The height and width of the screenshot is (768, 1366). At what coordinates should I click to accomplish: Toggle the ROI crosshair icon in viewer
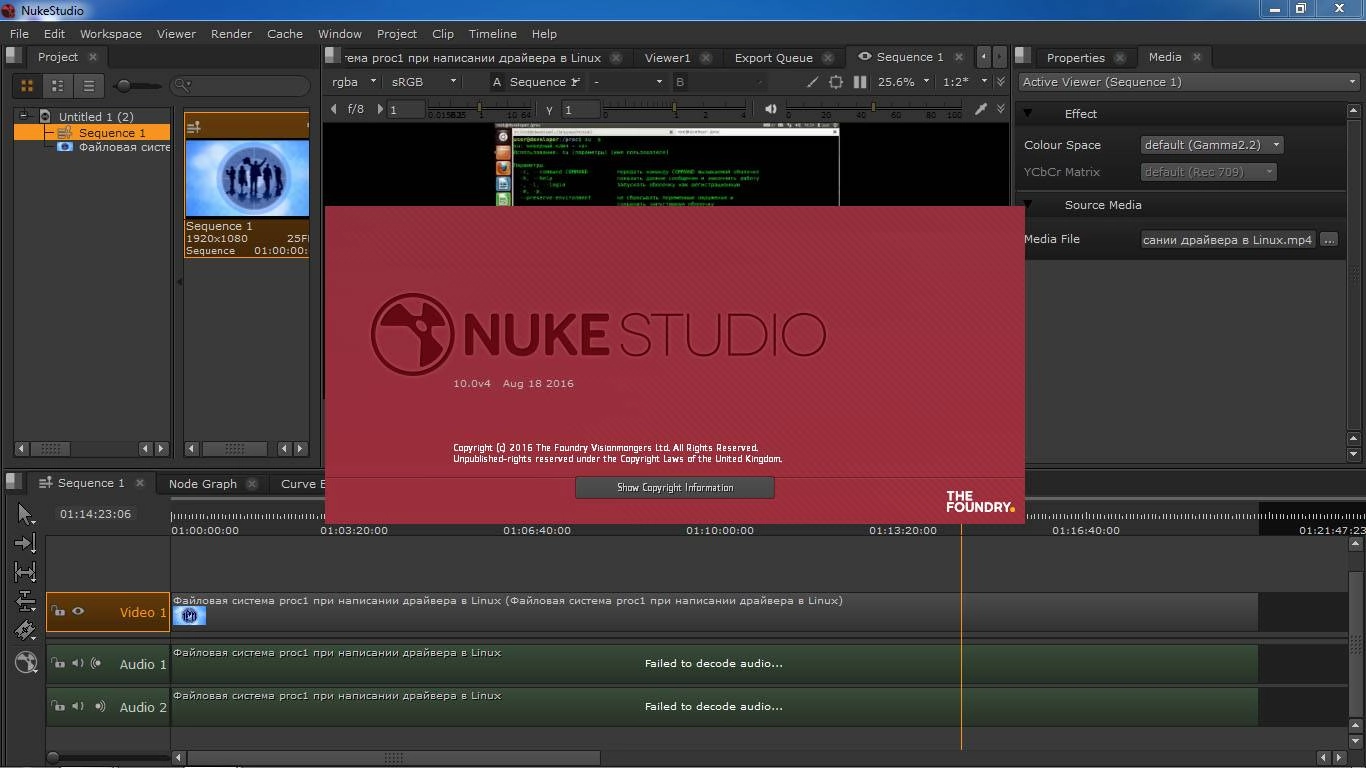[836, 82]
